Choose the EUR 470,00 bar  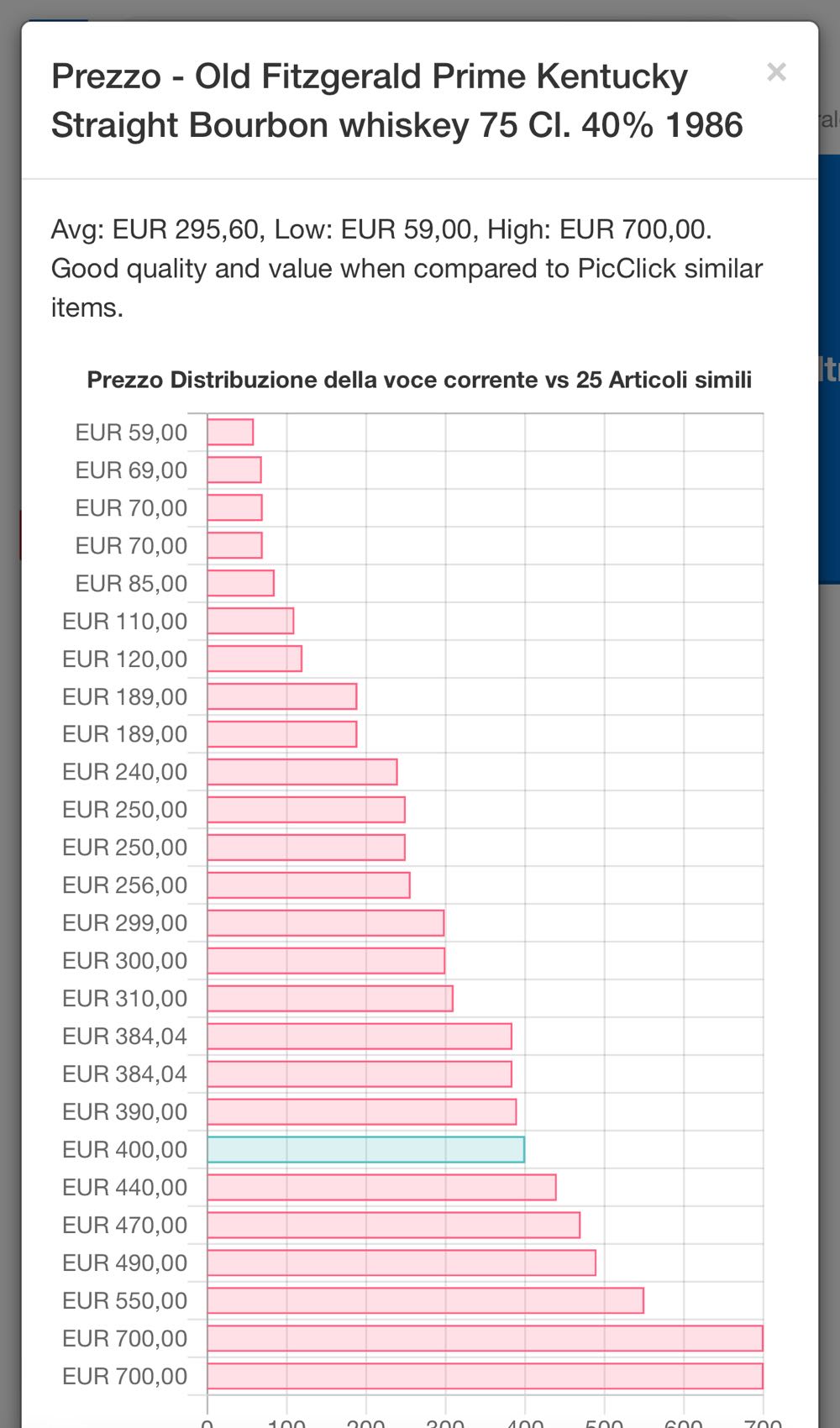pos(393,1225)
